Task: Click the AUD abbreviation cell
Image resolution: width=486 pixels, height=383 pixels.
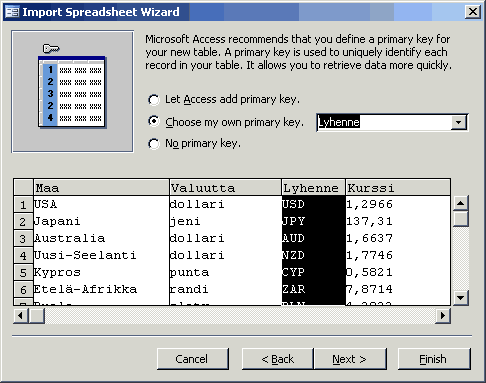Action: click(x=313, y=238)
